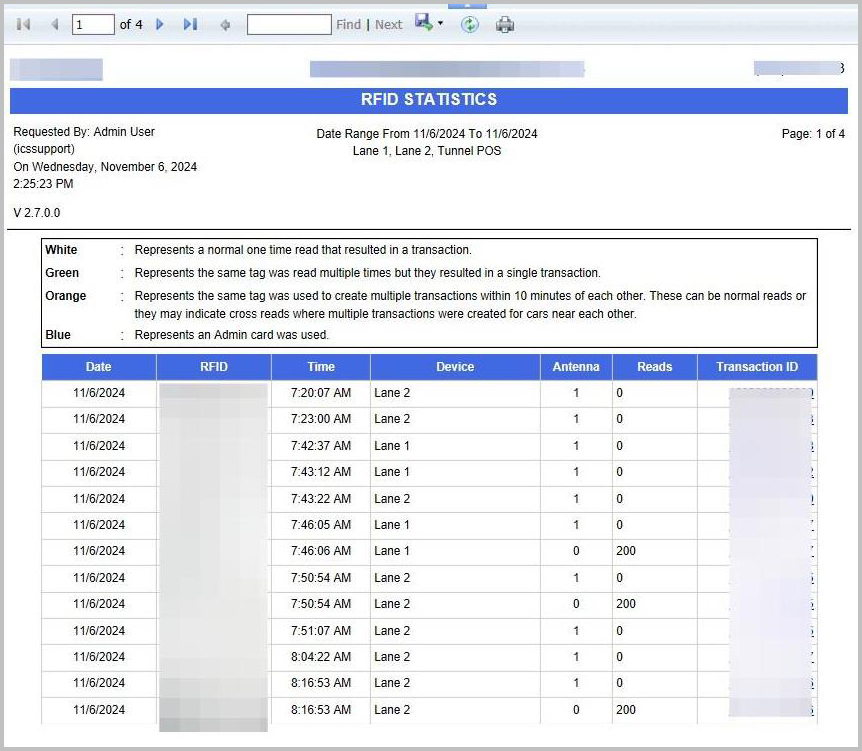Click the find text search box
The width and height of the screenshot is (862, 751).
pyautogui.click(x=289, y=25)
